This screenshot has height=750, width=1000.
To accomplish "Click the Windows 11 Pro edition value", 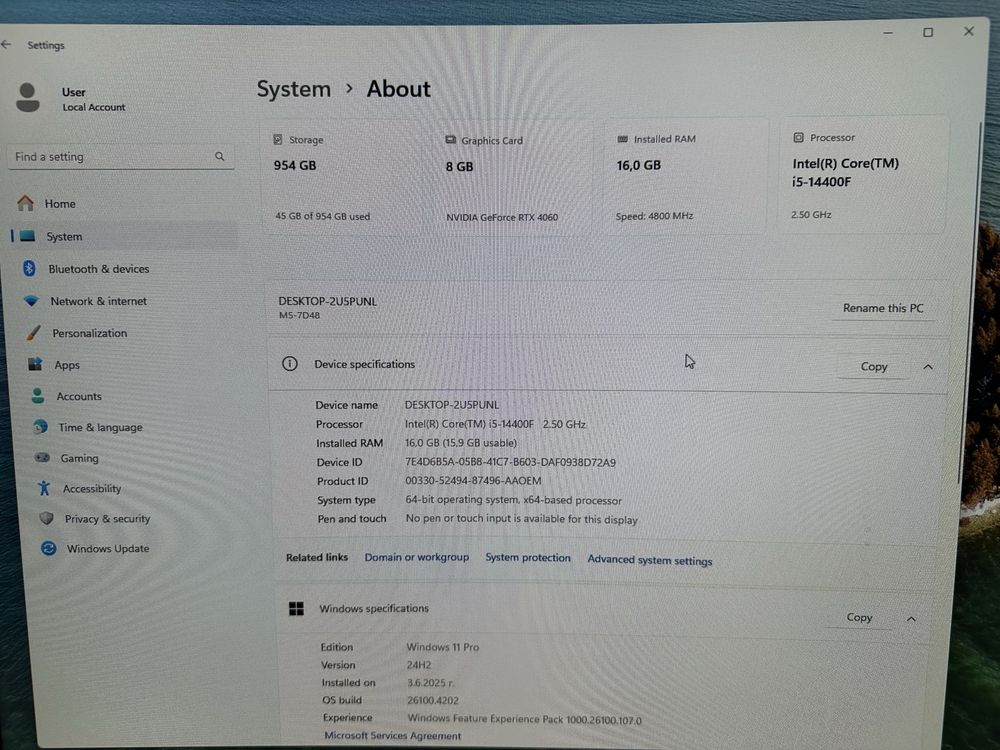I will pos(443,647).
